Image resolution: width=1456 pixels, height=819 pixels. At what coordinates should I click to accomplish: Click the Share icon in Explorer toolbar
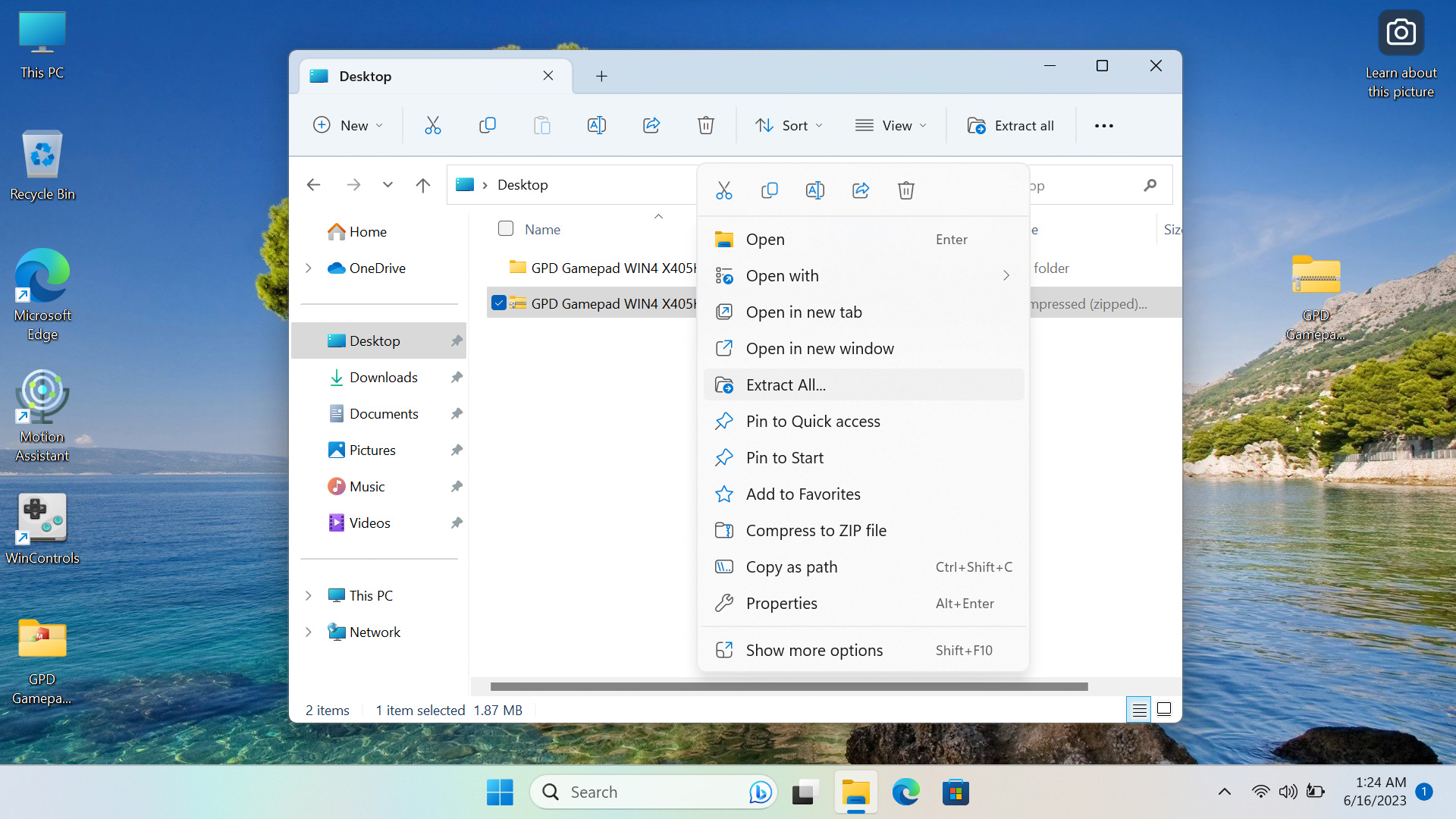coord(651,125)
